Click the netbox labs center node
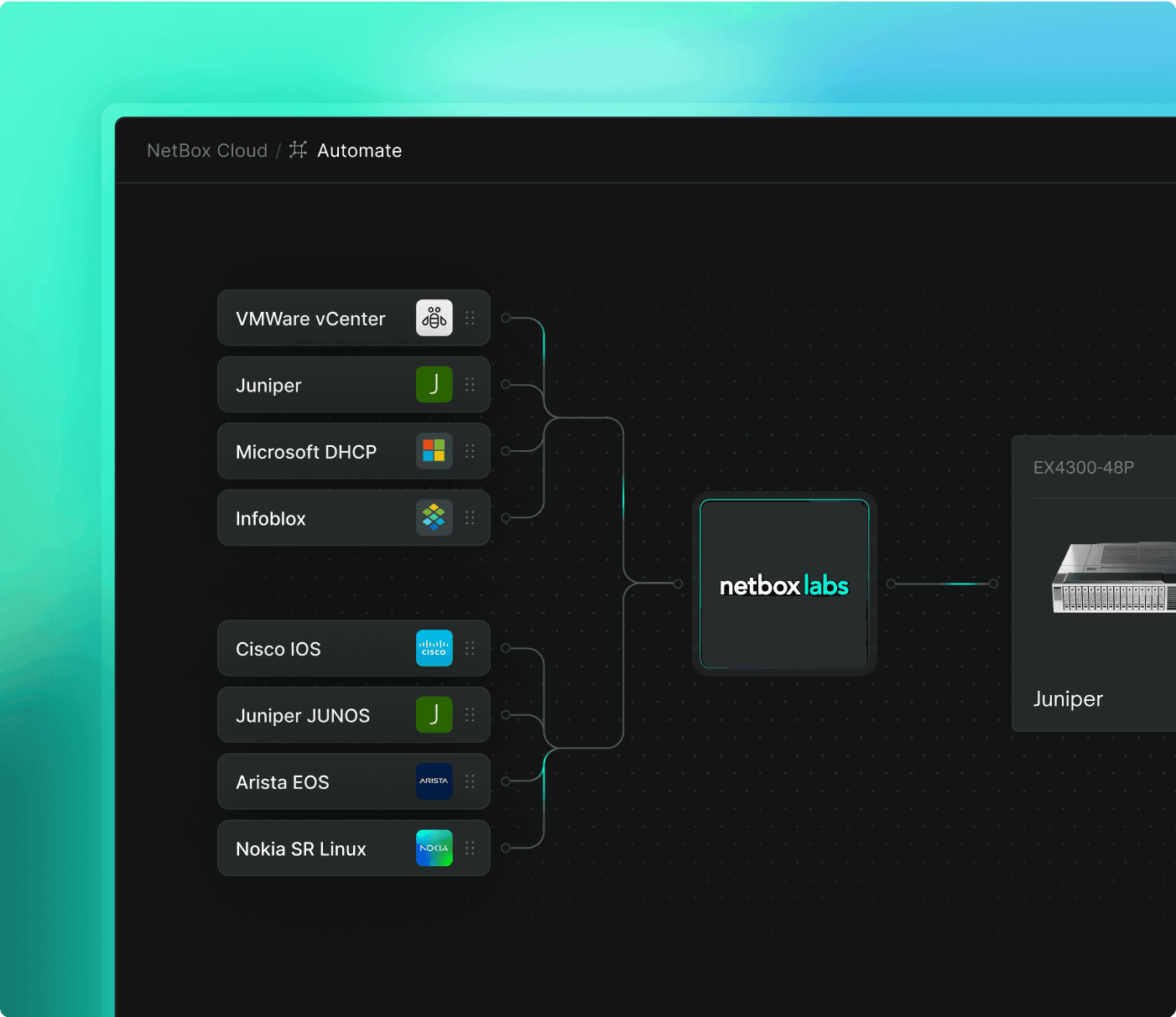Screen dimensions: 1176x1017 (783, 584)
